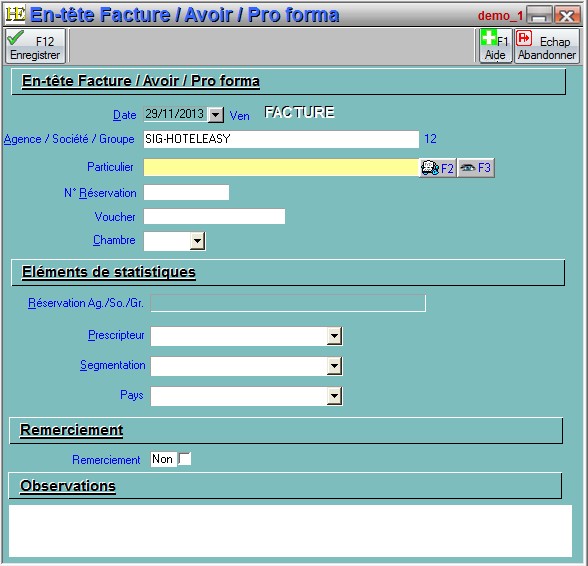This screenshot has height=566, width=588.
Task: Expand the Prescripteur dropdown
Action: pyautogui.click(x=334, y=336)
